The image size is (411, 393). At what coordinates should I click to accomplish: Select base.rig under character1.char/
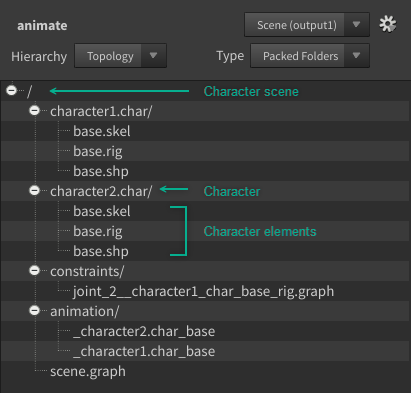point(205,151)
